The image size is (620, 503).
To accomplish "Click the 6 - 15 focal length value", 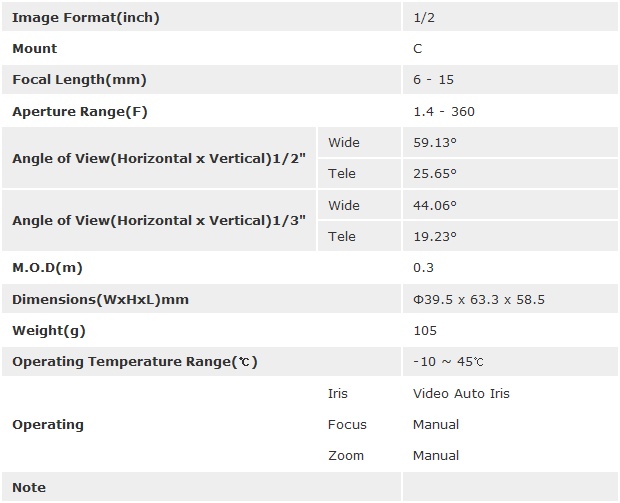I will pos(433,80).
